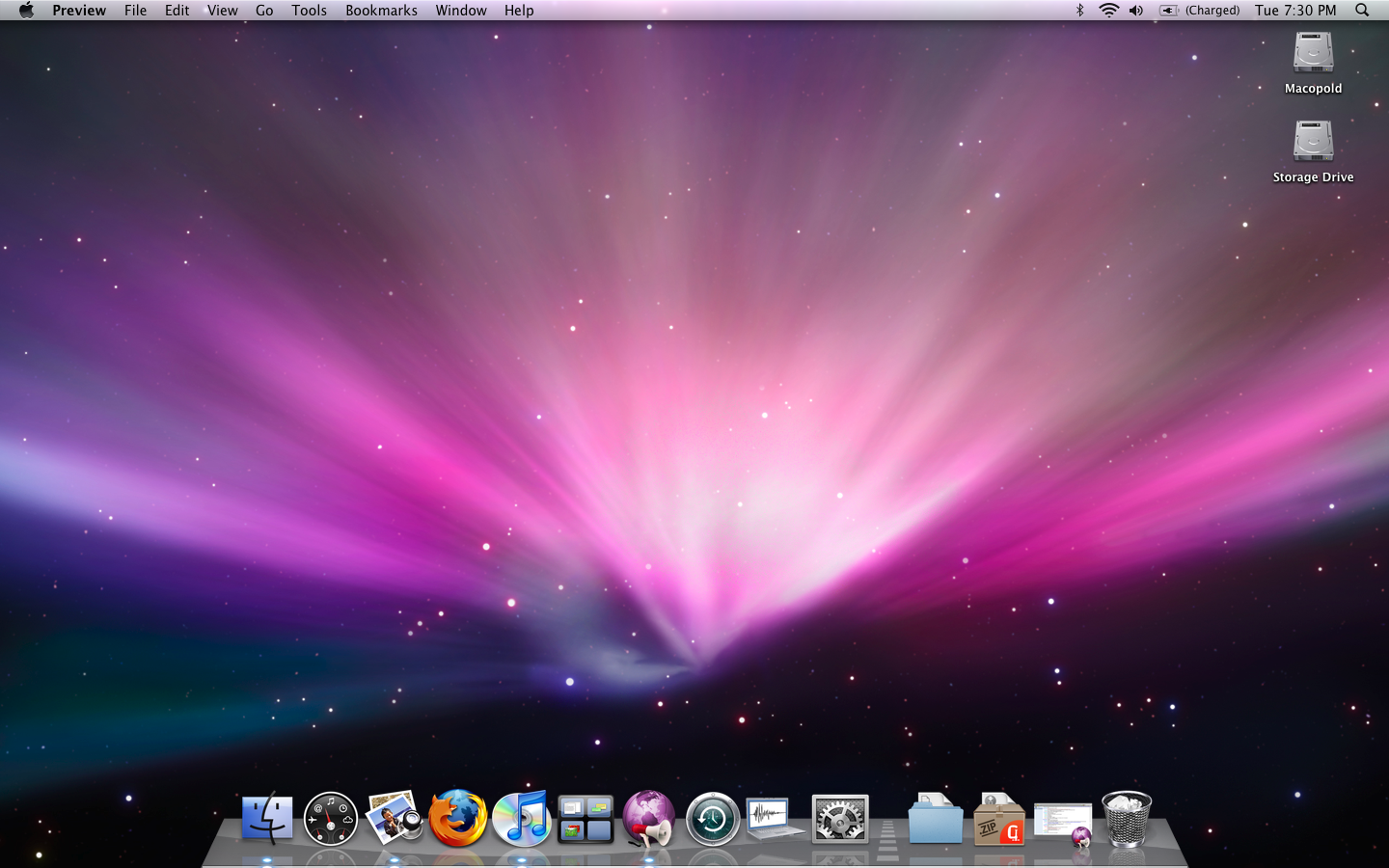Open iTunes from the dock
The width and height of the screenshot is (1389, 868).
(522, 818)
